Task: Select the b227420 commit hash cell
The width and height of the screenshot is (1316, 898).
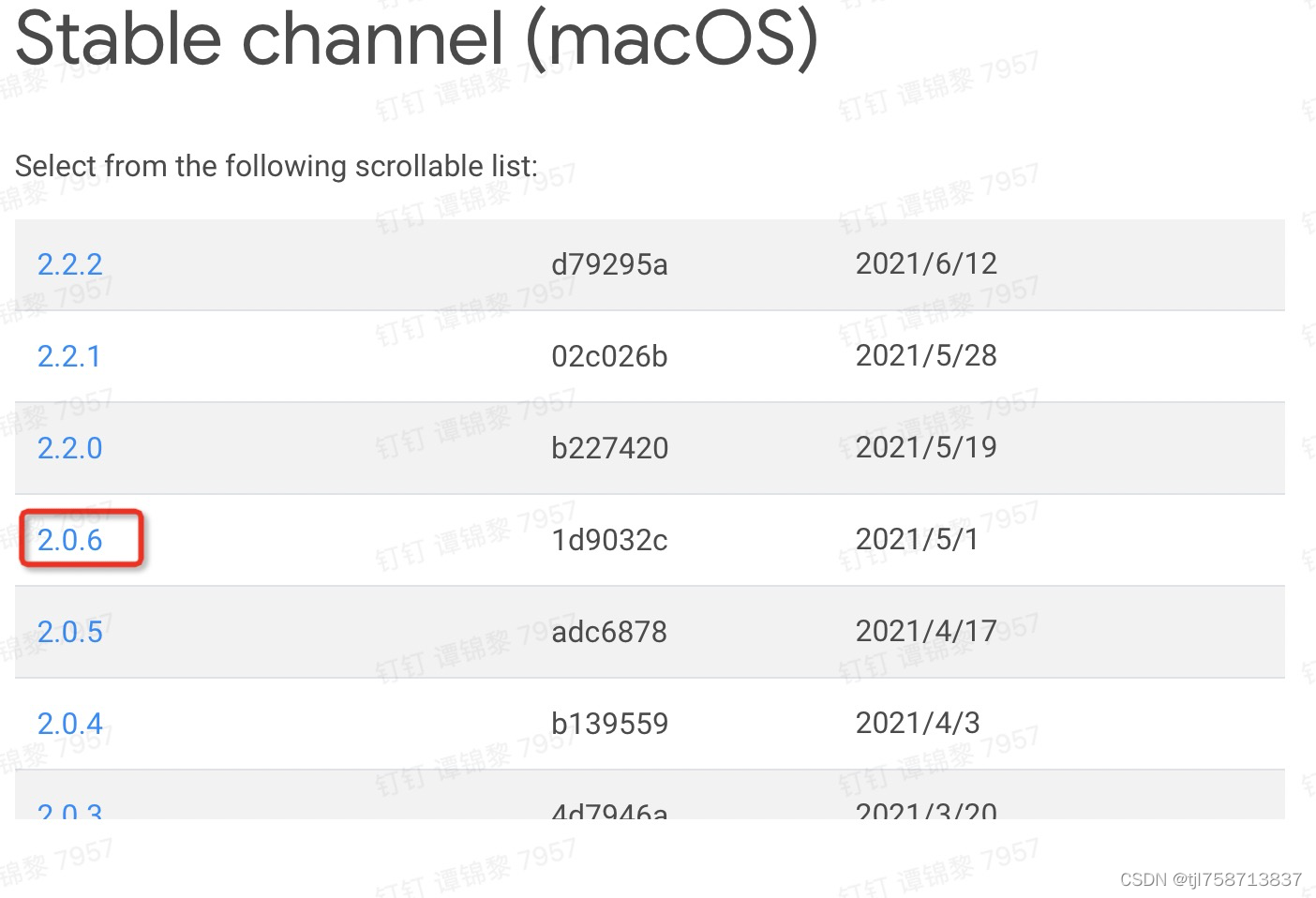Action: point(609,448)
